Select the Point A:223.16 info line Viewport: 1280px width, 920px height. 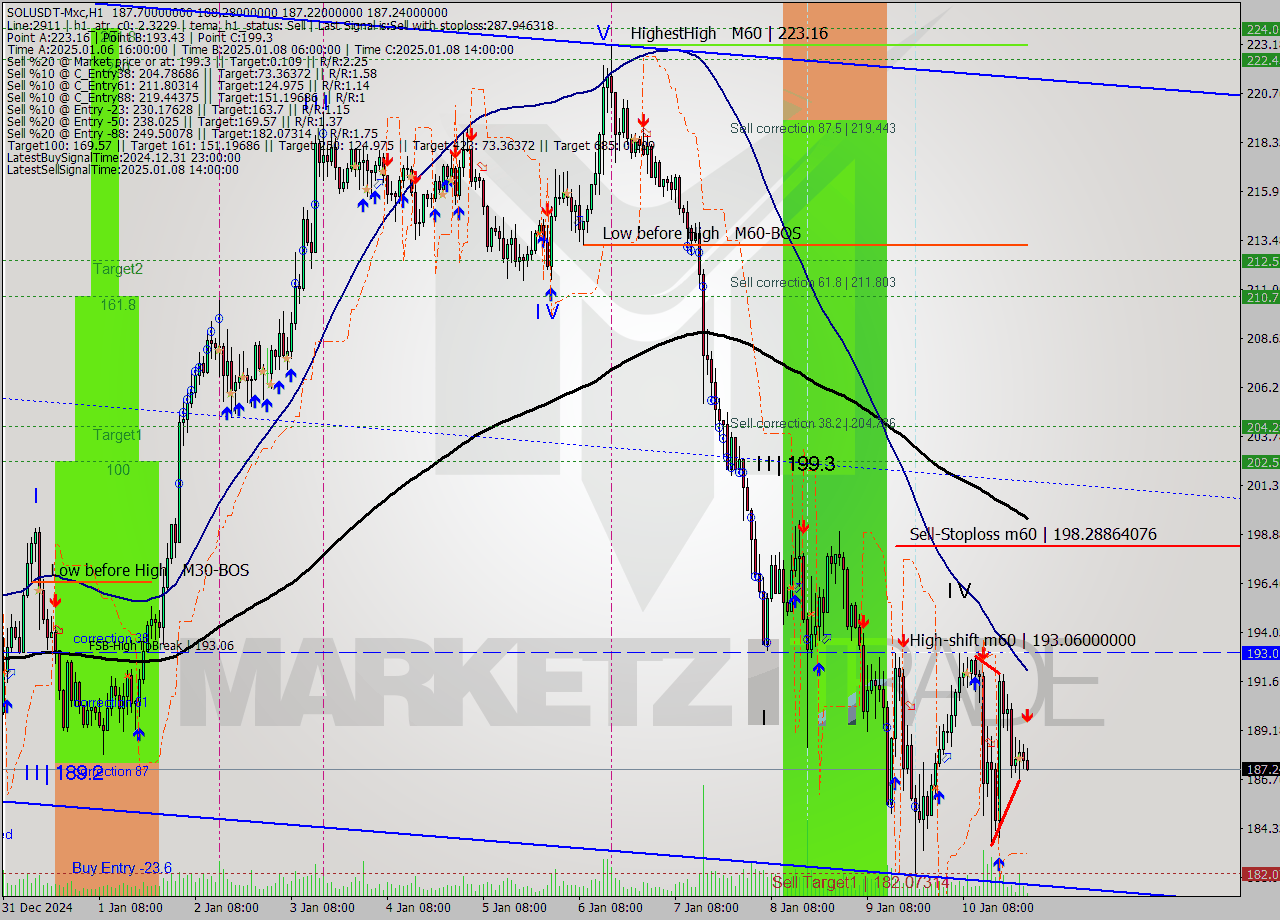(x=139, y=37)
